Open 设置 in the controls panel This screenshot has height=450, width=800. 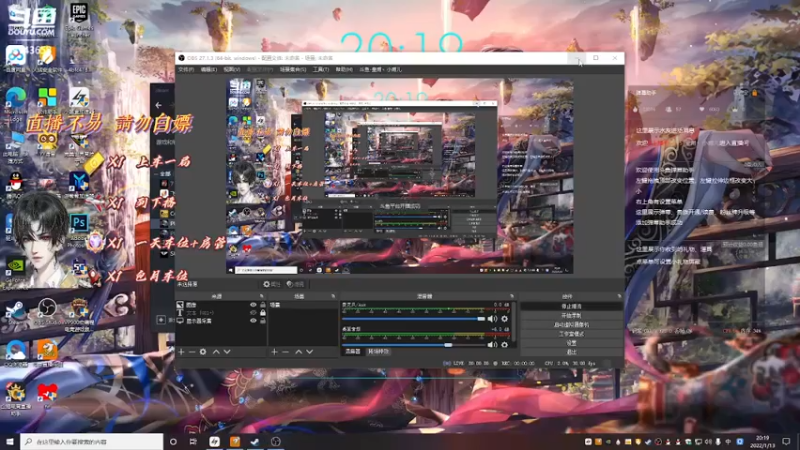point(571,343)
